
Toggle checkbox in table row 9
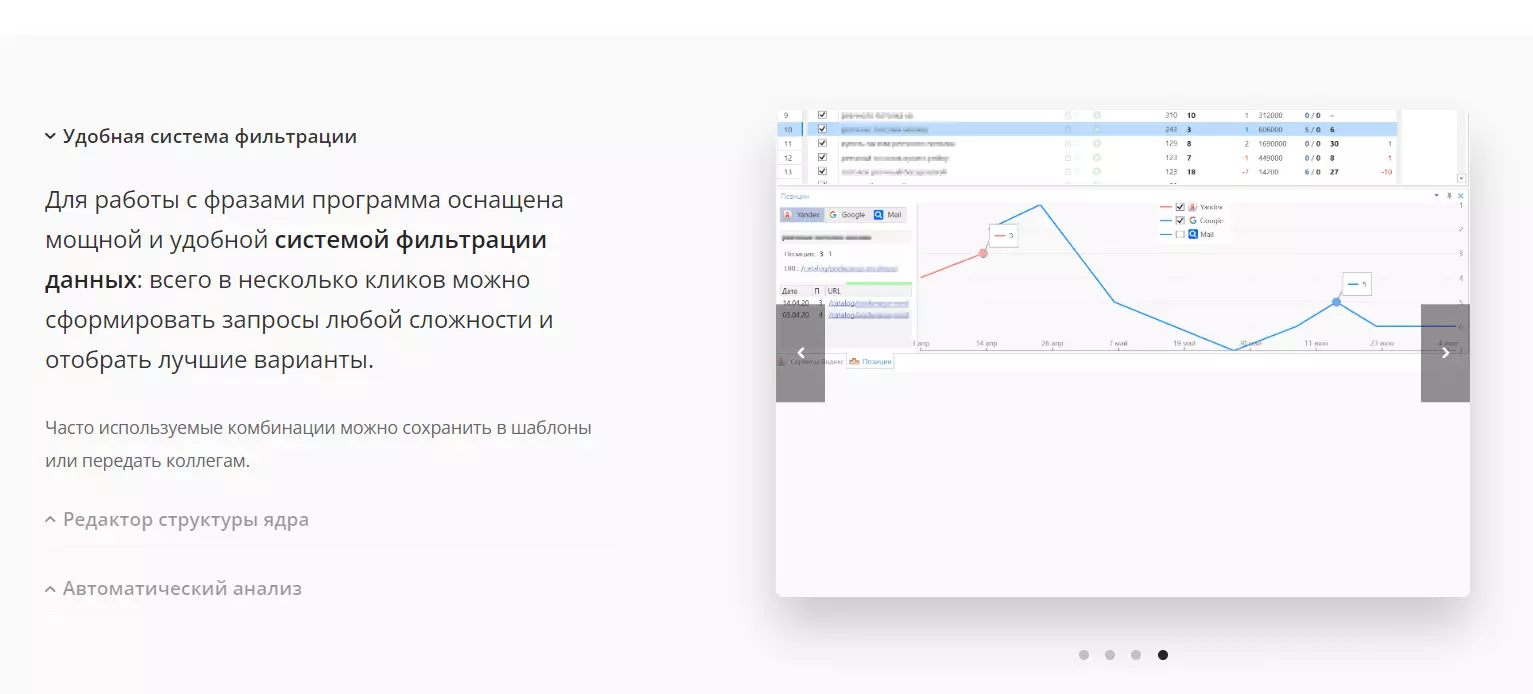coord(822,115)
